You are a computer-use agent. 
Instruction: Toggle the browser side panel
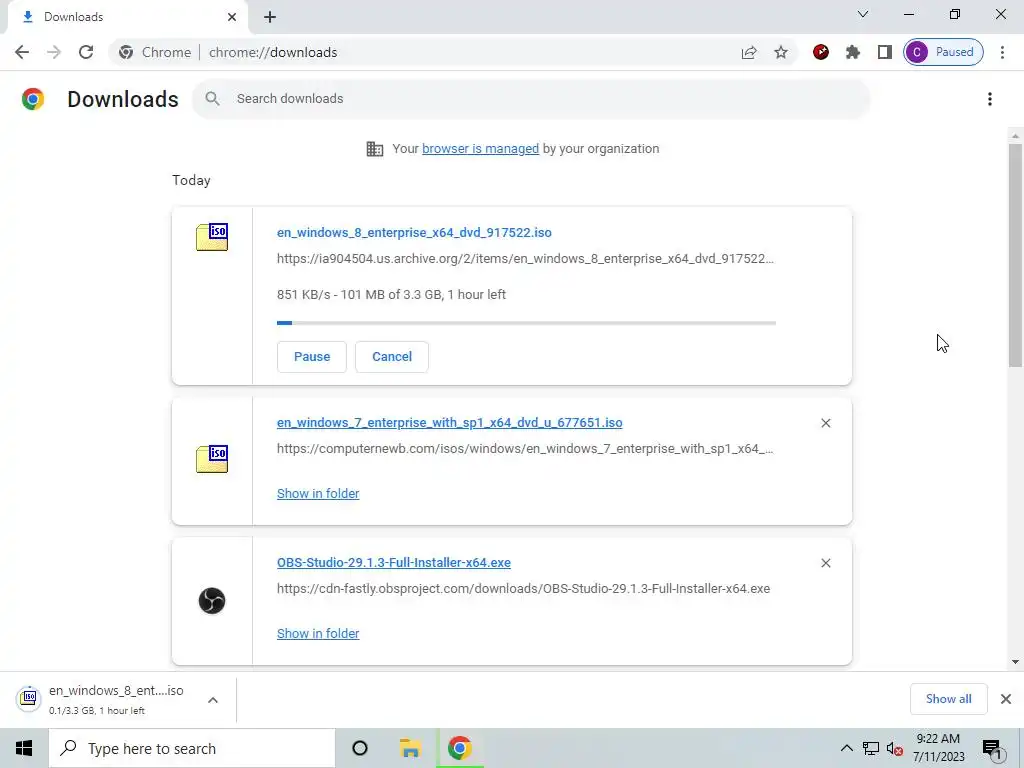[x=884, y=52]
